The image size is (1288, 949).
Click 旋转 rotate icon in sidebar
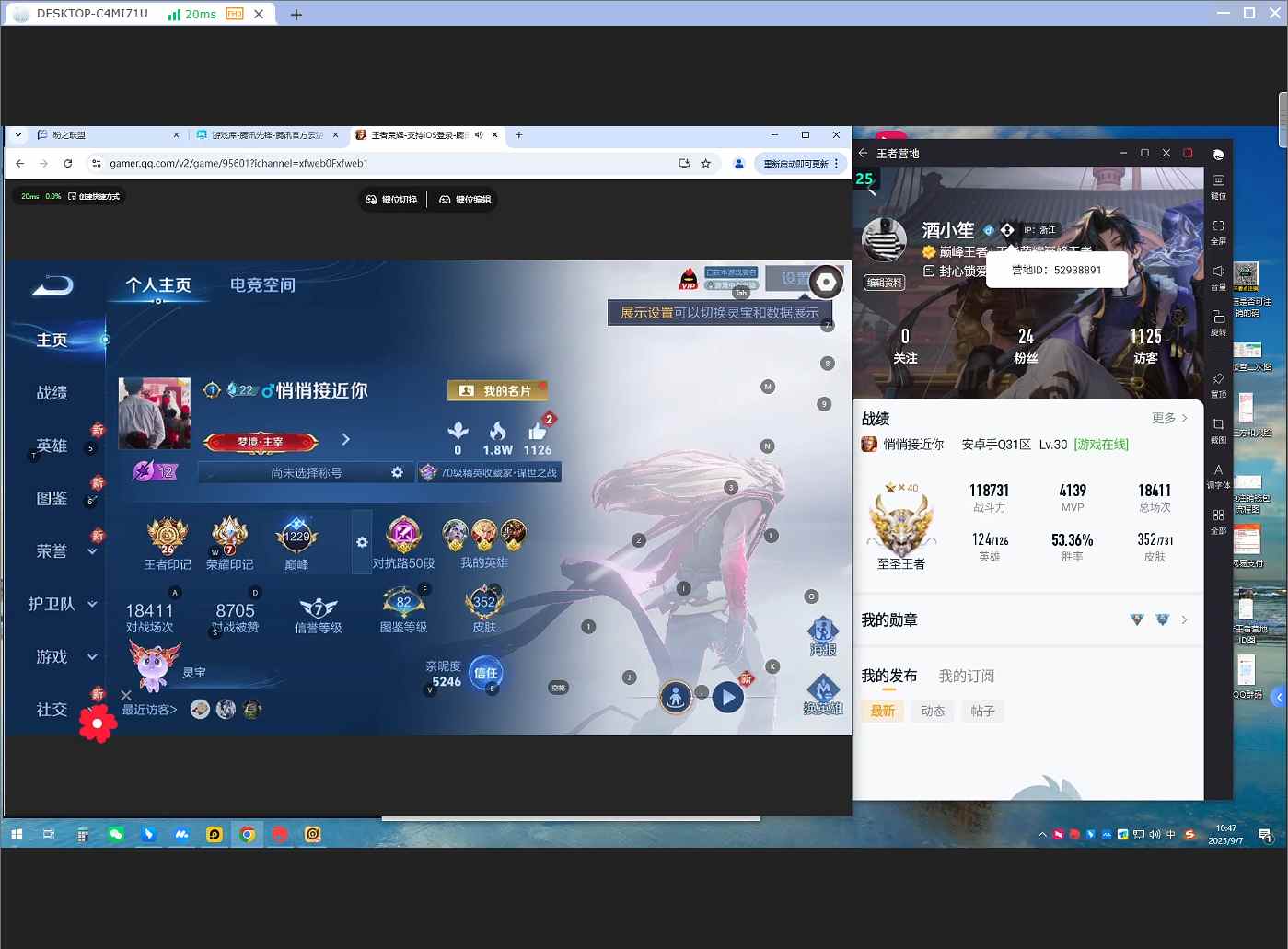coord(1218,317)
